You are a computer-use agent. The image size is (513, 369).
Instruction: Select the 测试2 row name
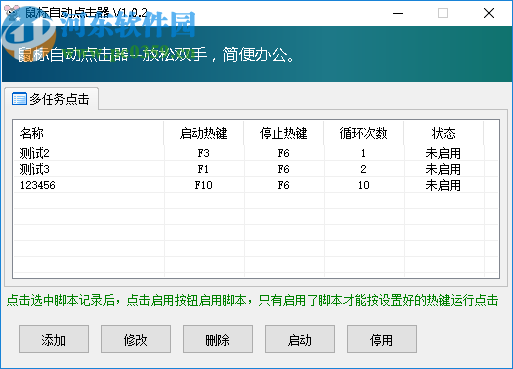pos(35,153)
